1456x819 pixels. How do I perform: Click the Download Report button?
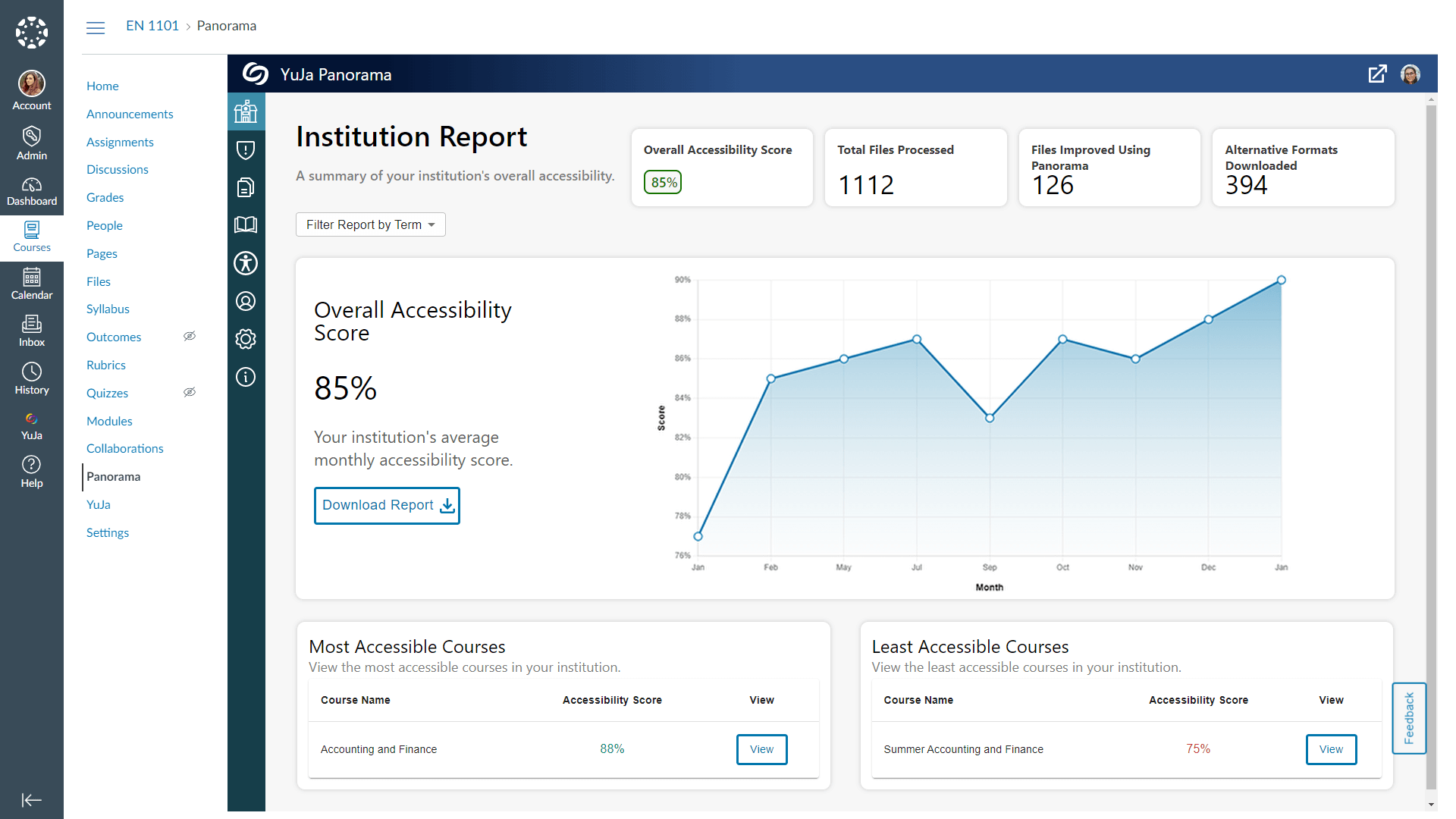(x=387, y=505)
